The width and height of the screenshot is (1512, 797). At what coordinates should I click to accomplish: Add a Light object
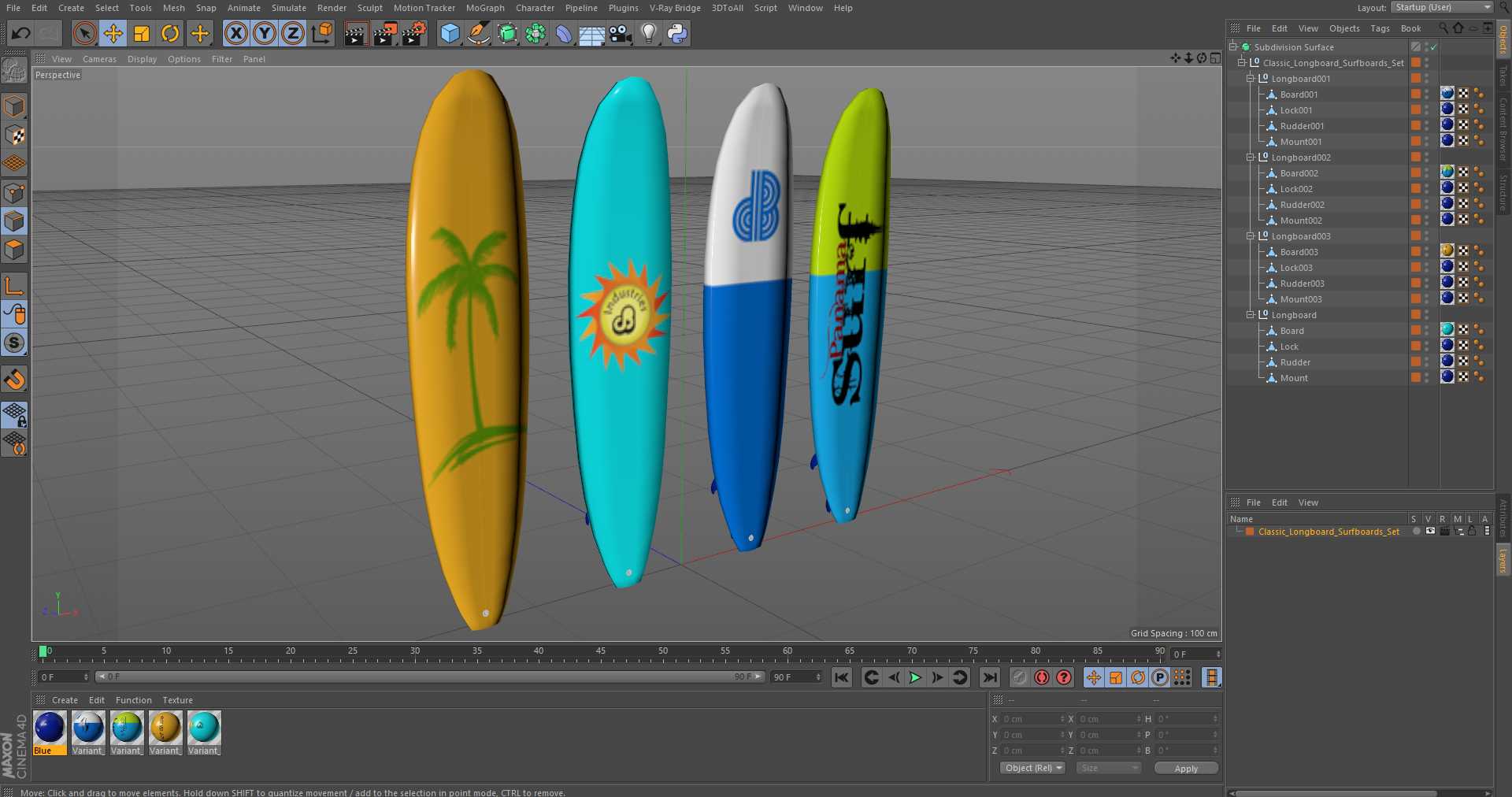pos(649,33)
